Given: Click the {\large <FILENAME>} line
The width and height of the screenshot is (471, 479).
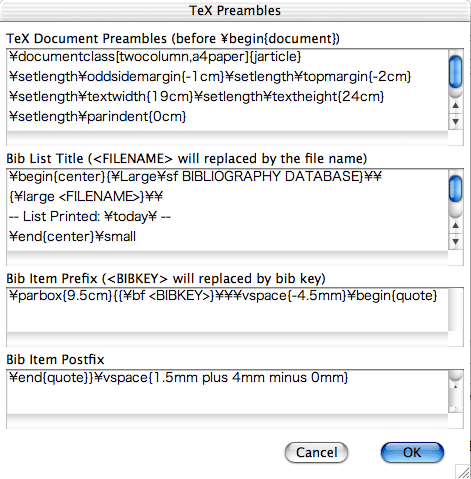Looking at the screenshot, I should tap(86, 197).
